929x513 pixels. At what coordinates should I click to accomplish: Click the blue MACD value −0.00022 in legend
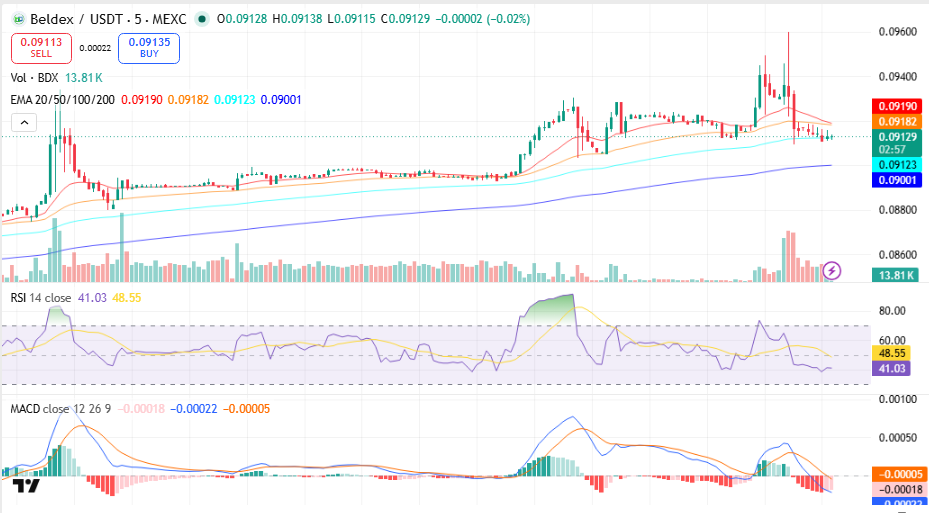pyautogui.click(x=194, y=409)
